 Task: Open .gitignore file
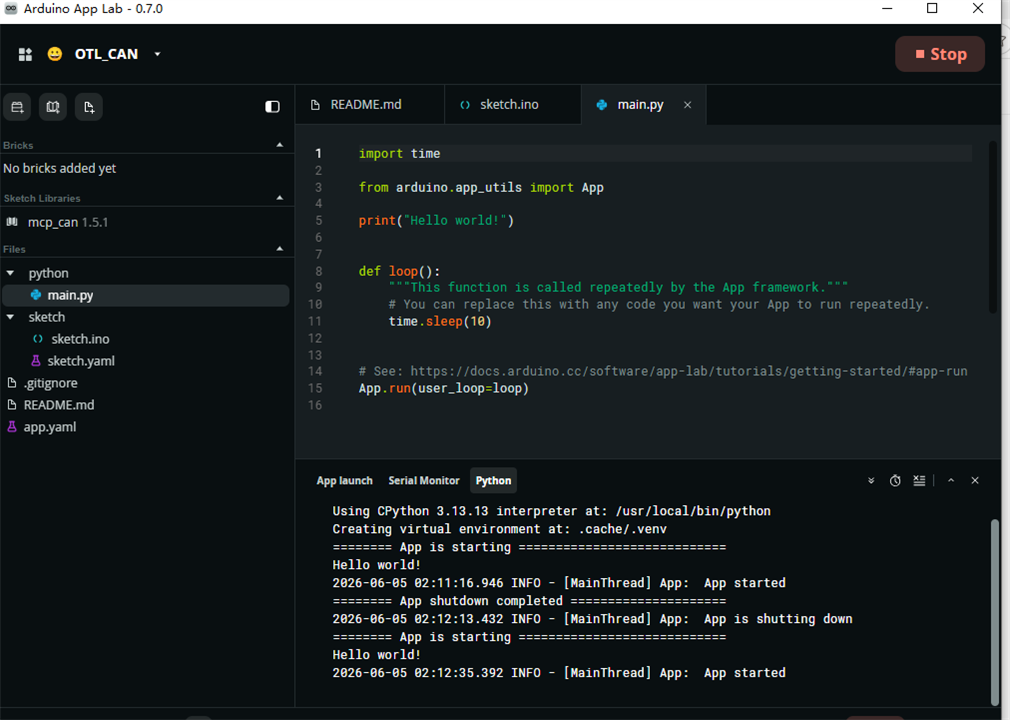point(50,383)
